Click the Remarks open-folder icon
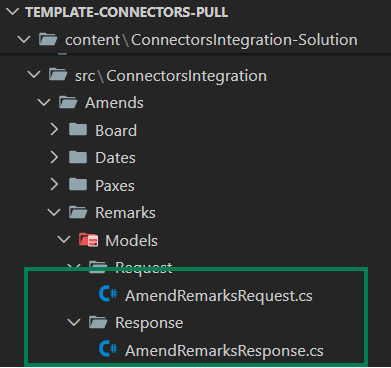Screen dimensions: 391x368 tap(78, 212)
